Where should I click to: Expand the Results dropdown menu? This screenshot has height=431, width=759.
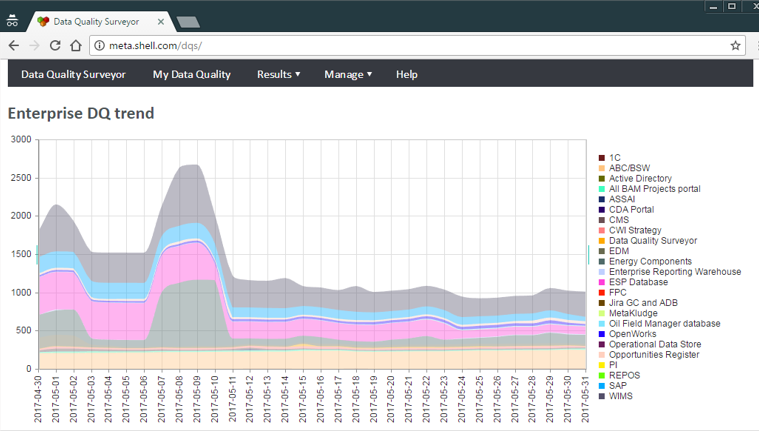coord(278,74)
